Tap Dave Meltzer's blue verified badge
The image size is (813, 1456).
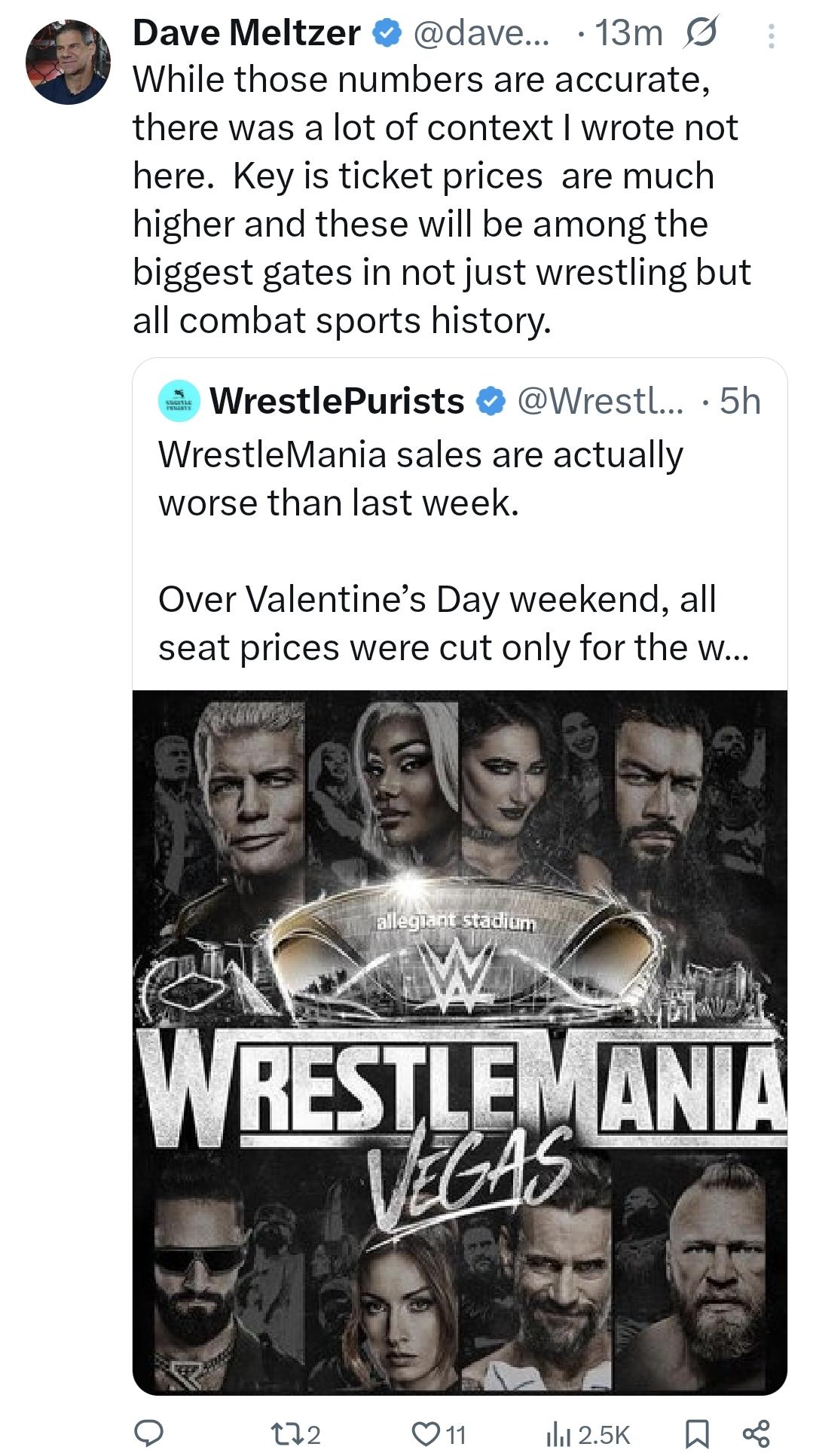(387, 33)
